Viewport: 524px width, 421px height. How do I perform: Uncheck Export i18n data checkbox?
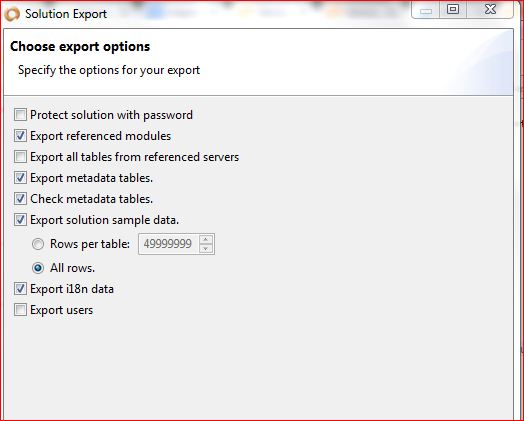(x=20, y=289)
